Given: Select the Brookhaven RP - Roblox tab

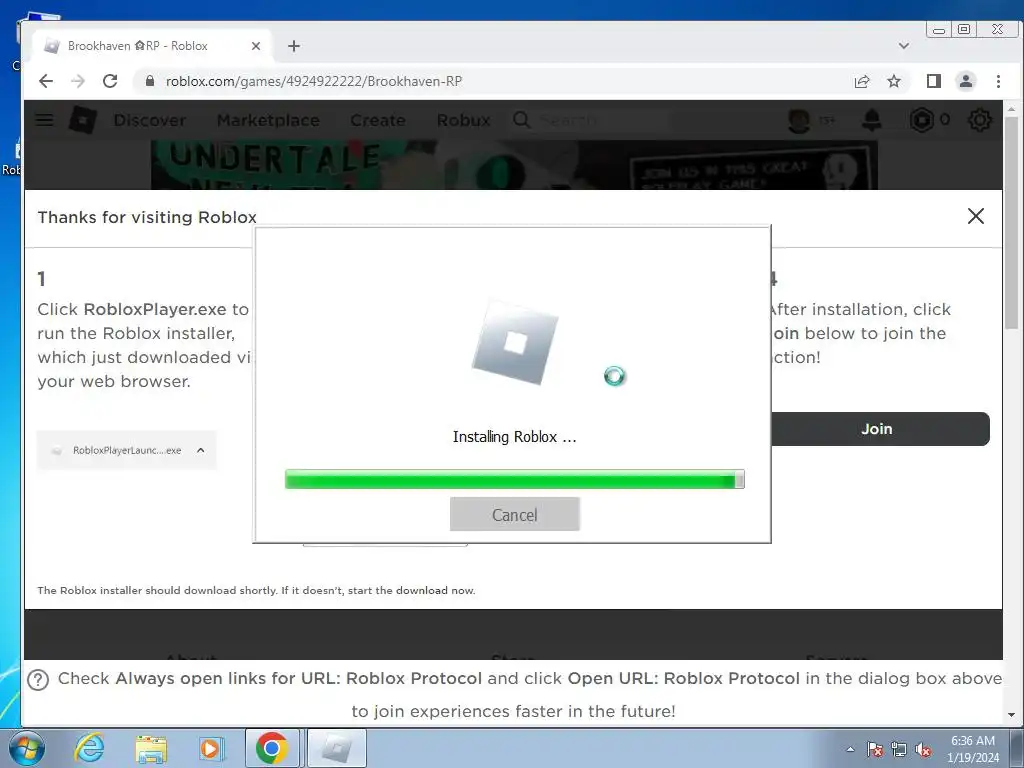Looking at the screenshot, I should (152, 46).
